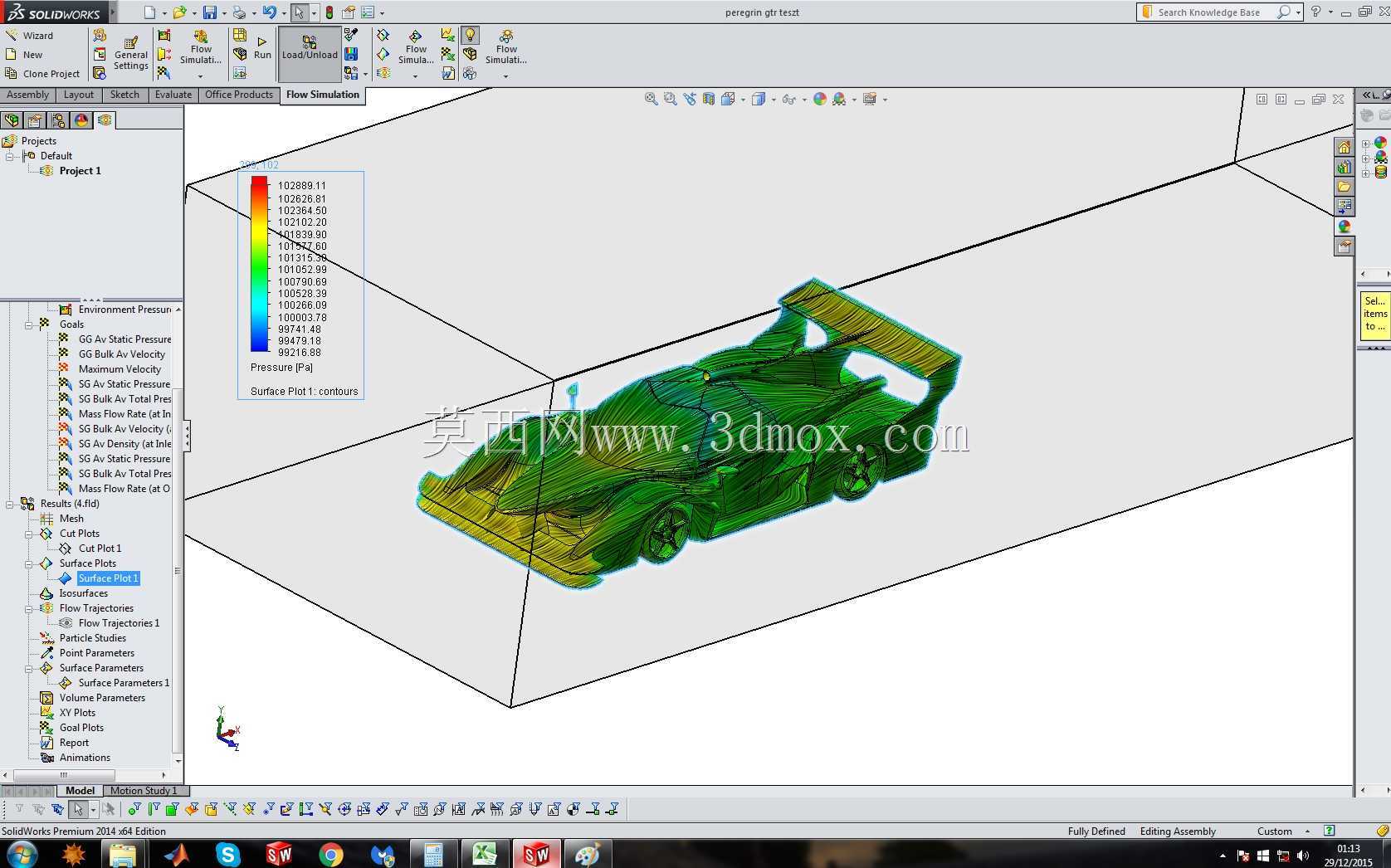Open the Evaluate tab
This screenshot has width=1391, height=868.
[173, 95]
